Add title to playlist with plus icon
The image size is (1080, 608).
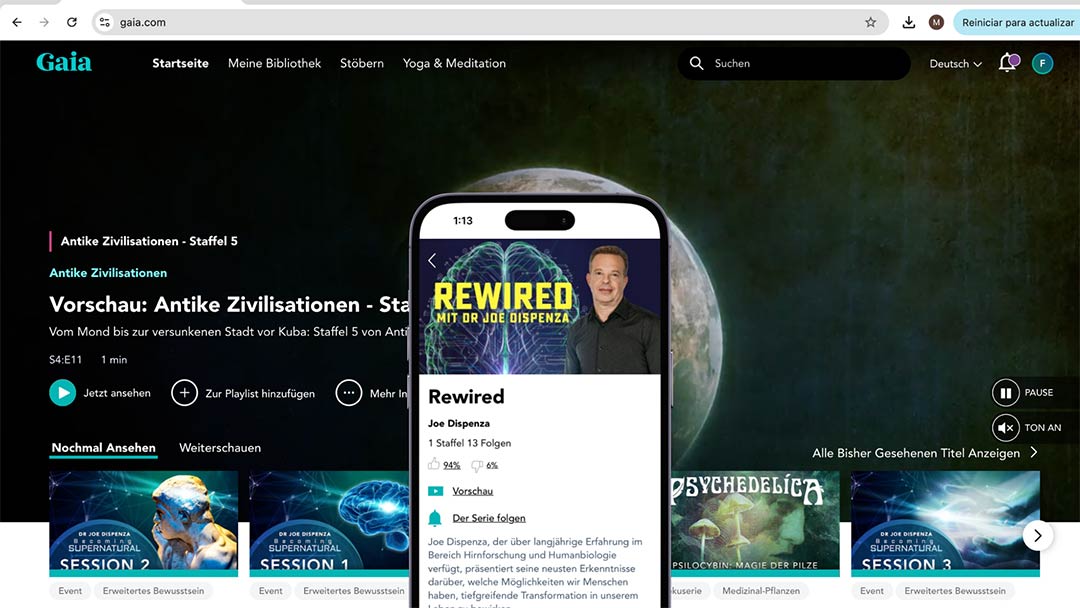[184, 393]
